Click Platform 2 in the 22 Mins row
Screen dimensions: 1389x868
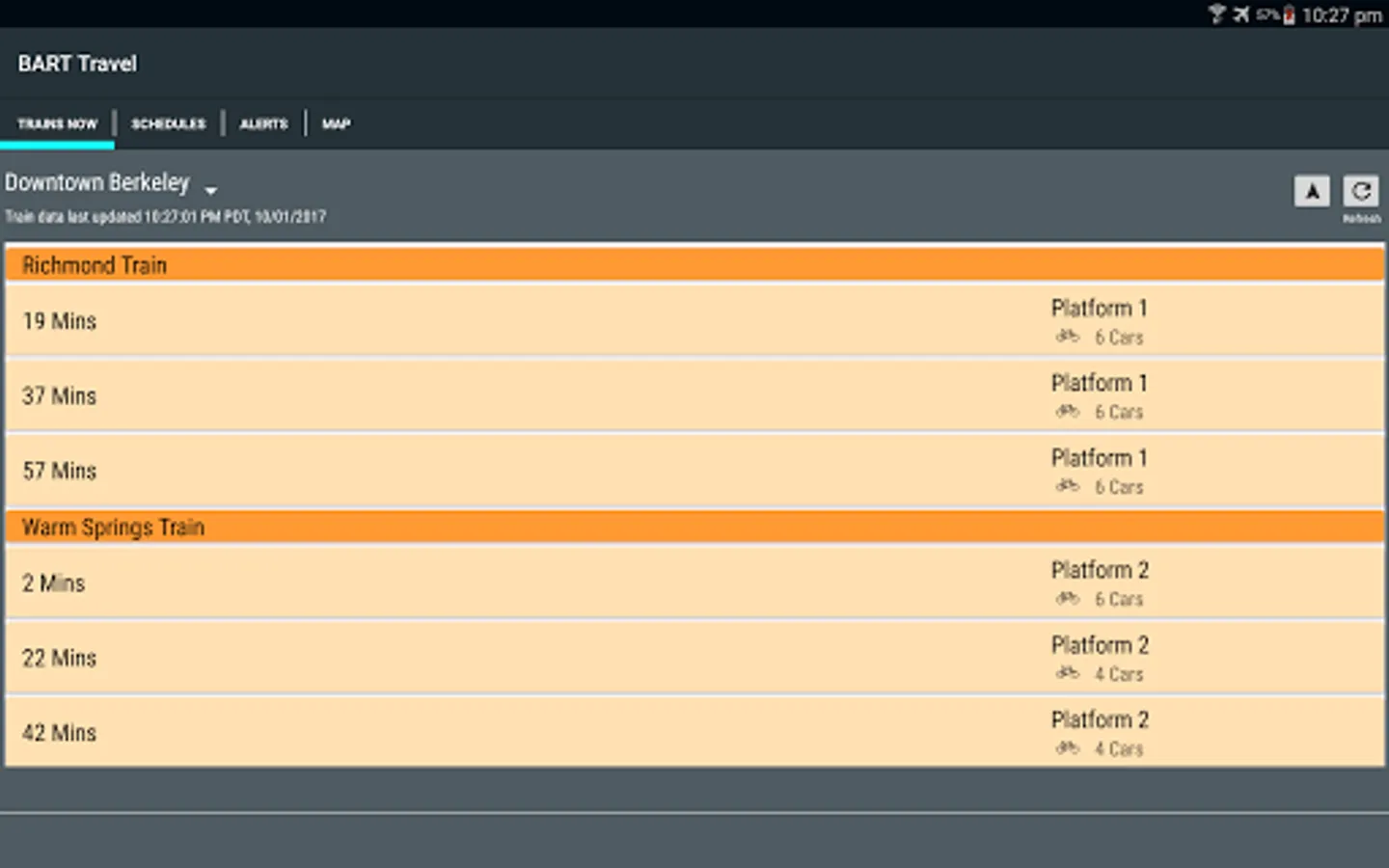[1100, 645]
